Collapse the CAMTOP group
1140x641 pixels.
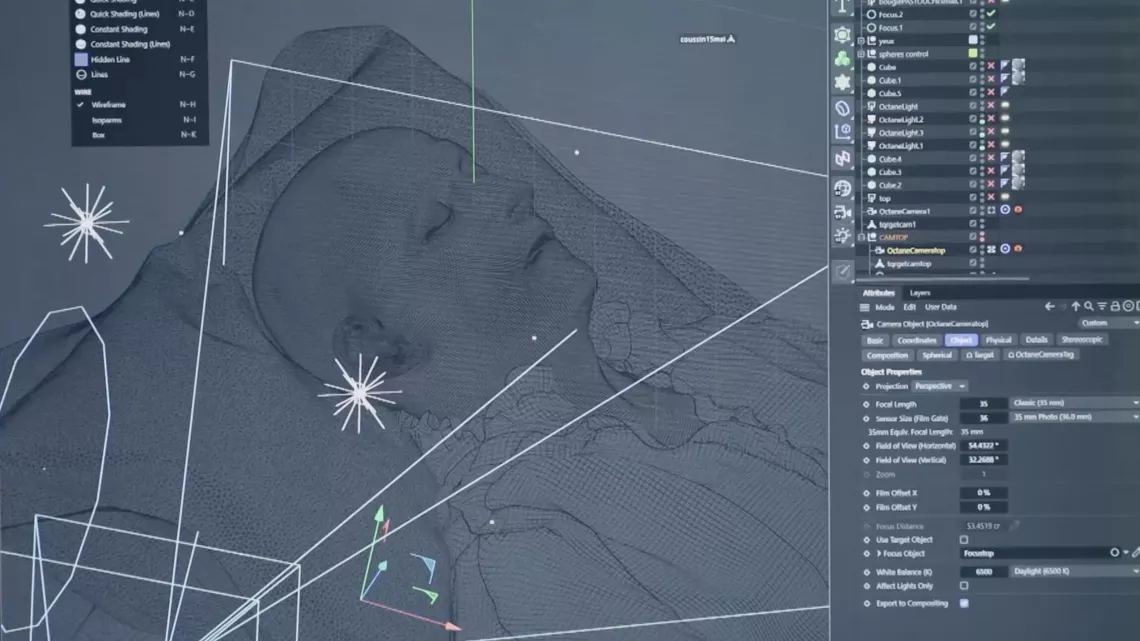coord(862,237)
